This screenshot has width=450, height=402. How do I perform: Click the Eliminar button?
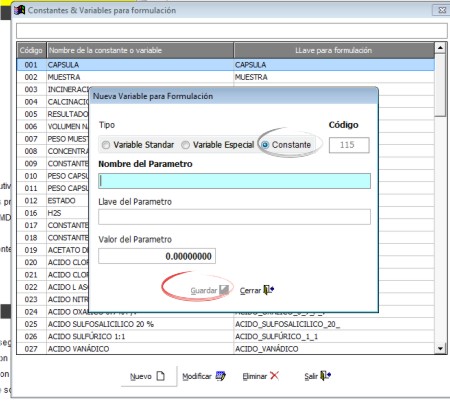coord(260,376)
